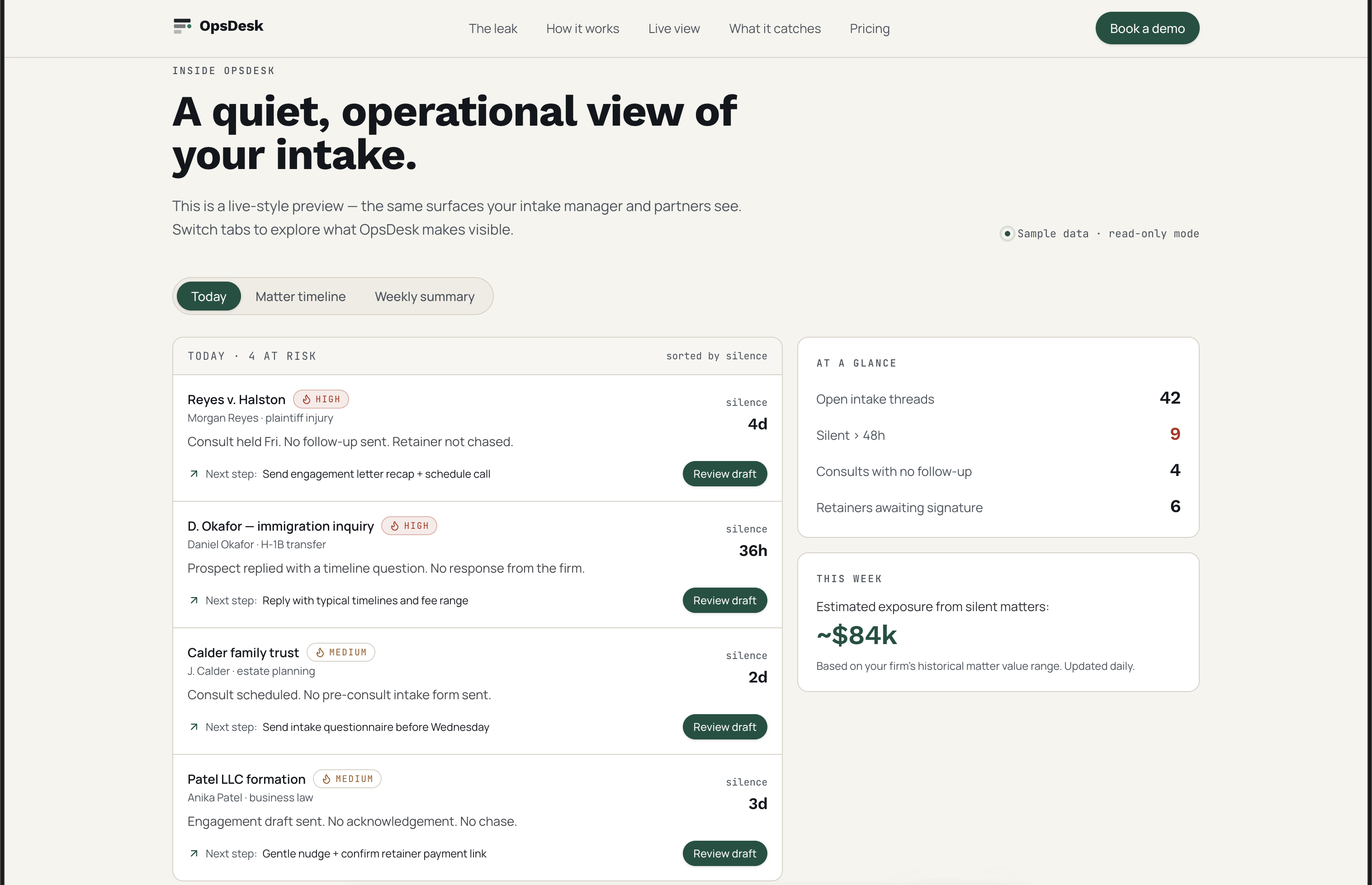Click the Patel LLC formation title
The height and width of the screenshot is (885, 1372).
[246, 779]
